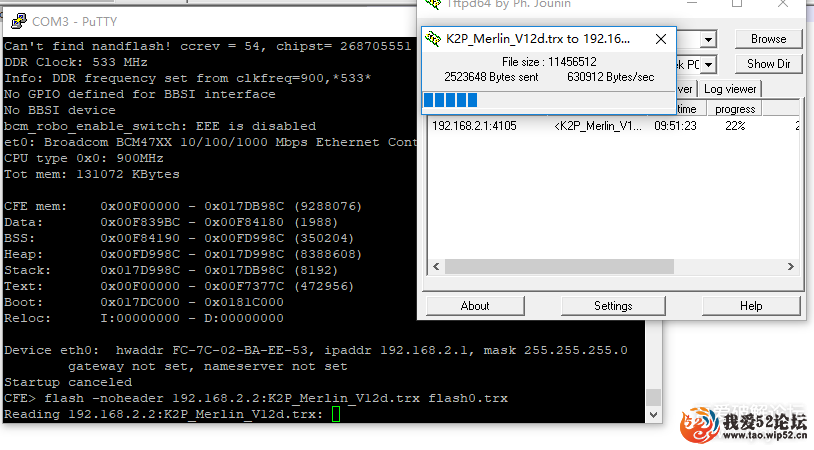The width and height of the screenshot is (814, 450).
Task: Click the time column header
Action: [x=689, y=109]
